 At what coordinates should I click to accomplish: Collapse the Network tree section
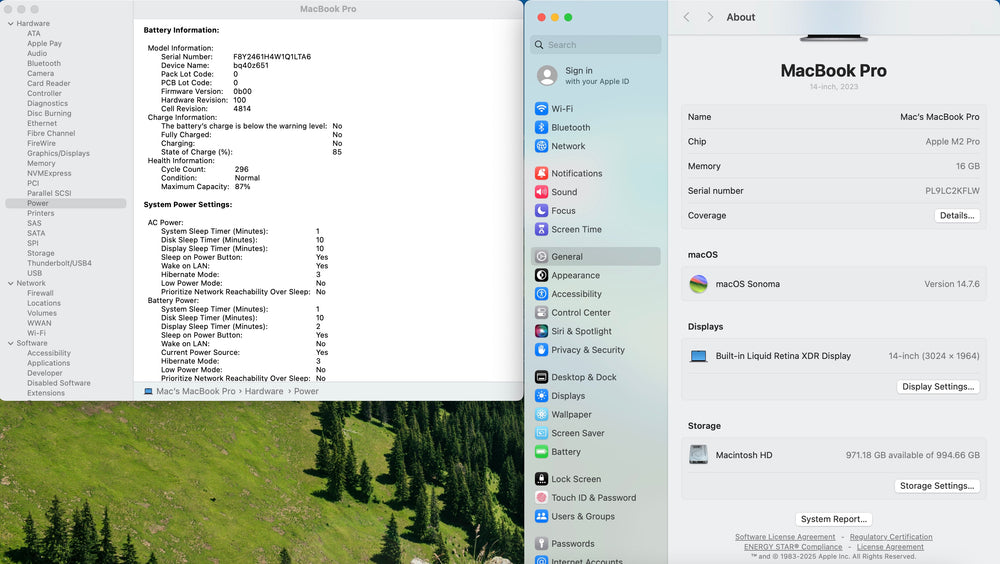click(x=11, y=283)
